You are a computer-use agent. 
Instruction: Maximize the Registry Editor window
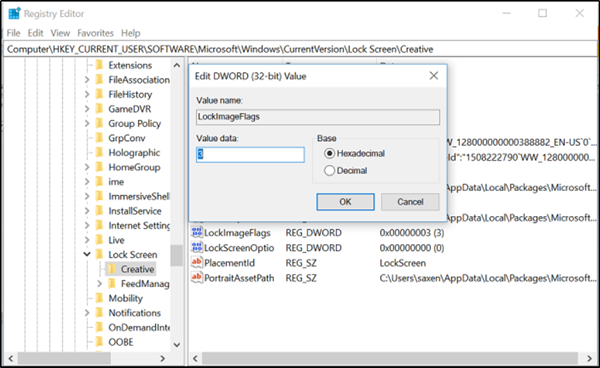tap(543, 13)
